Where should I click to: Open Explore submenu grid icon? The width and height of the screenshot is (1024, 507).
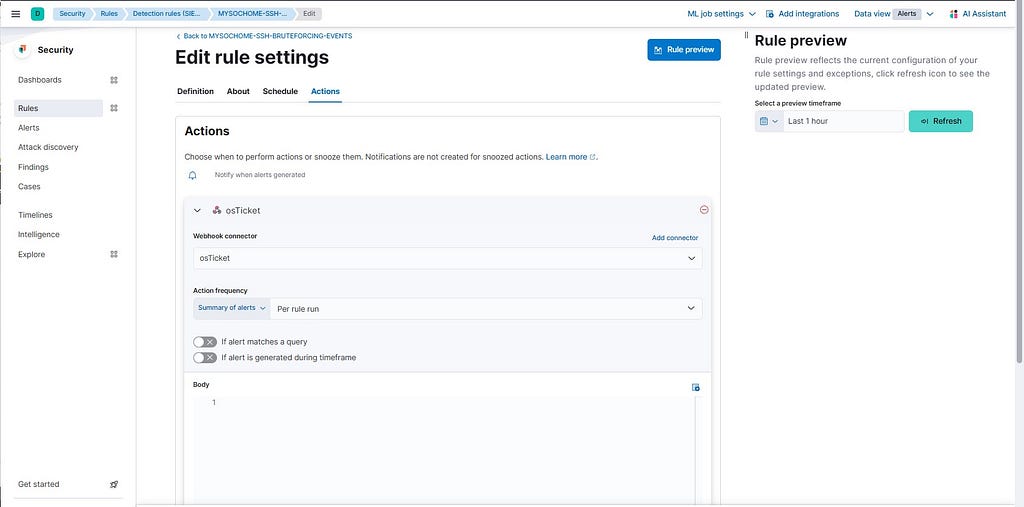point(114,254)
